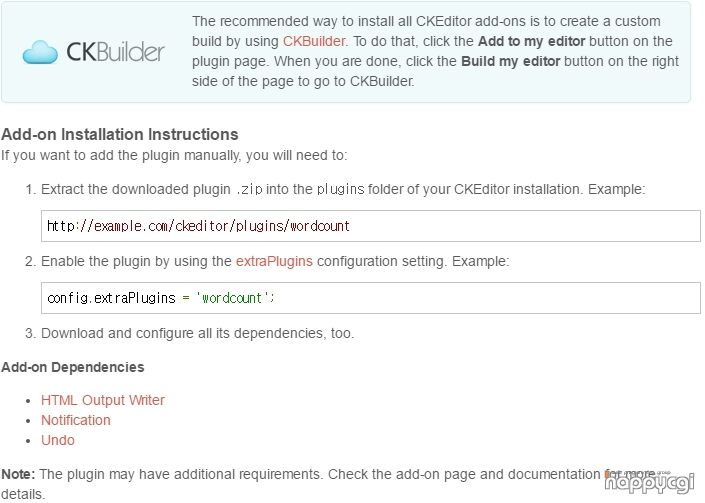705x503 pixels.
Task: Click the Add-on Dependencies heading
Action: click(x=73, y=367)
